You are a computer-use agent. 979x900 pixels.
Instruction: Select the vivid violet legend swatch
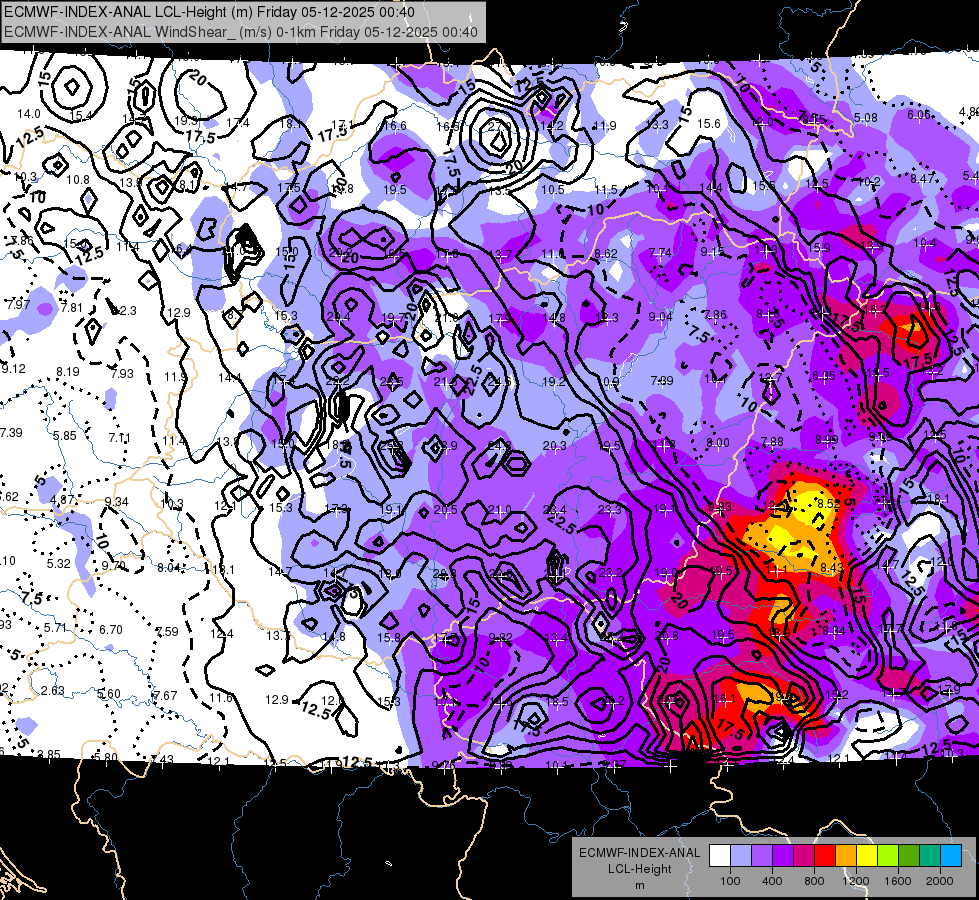pyautogui.click(x=783, y=856)
